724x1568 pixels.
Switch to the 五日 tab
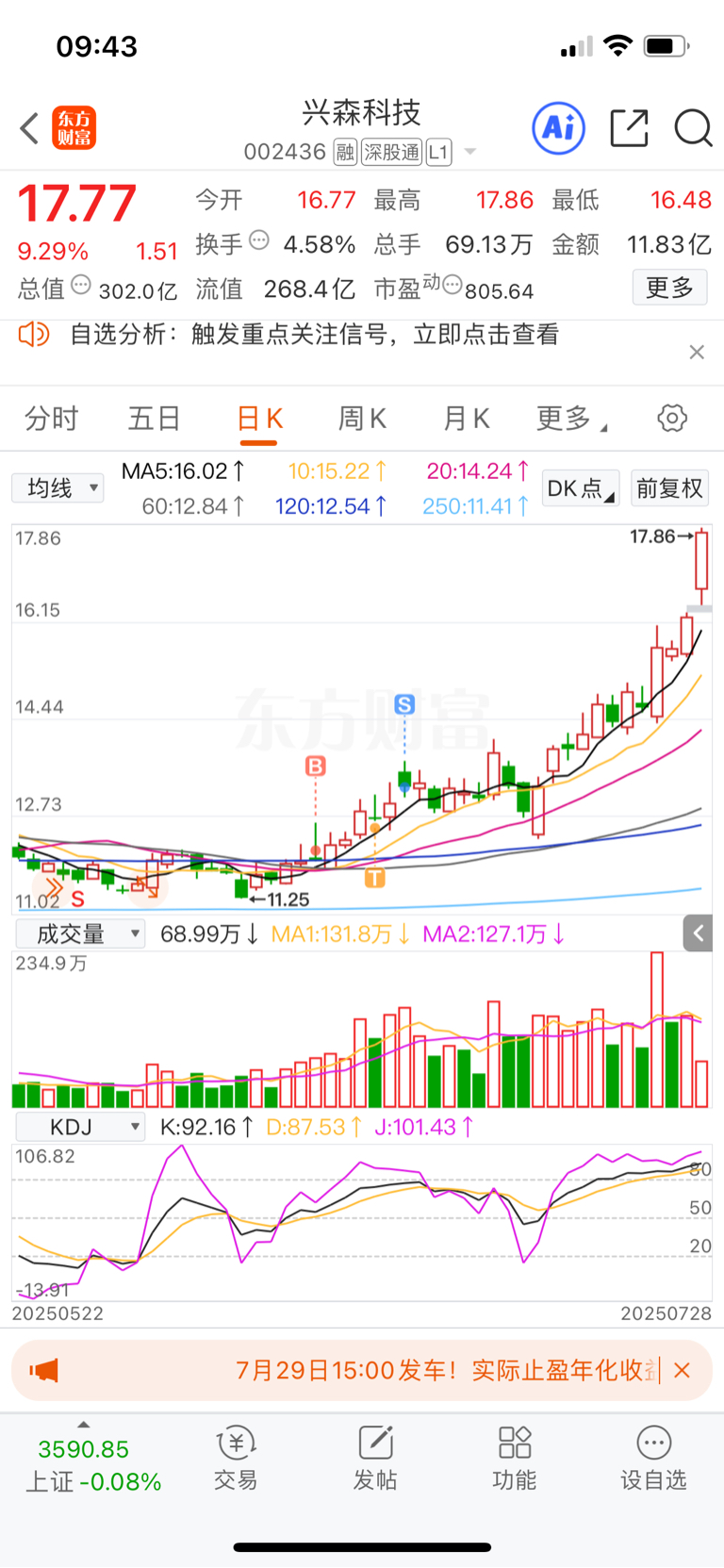[155, 418]
